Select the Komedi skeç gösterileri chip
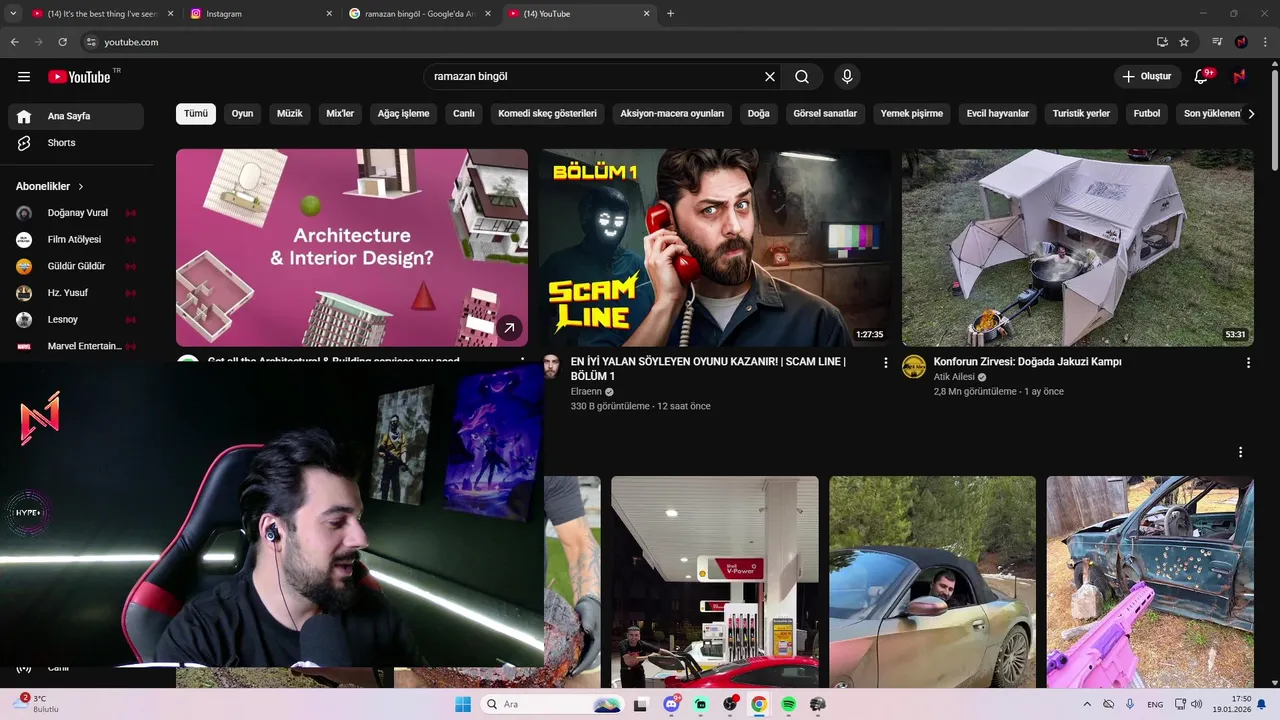This screenshot has height=720, width=1280. [x=547, y=114]
